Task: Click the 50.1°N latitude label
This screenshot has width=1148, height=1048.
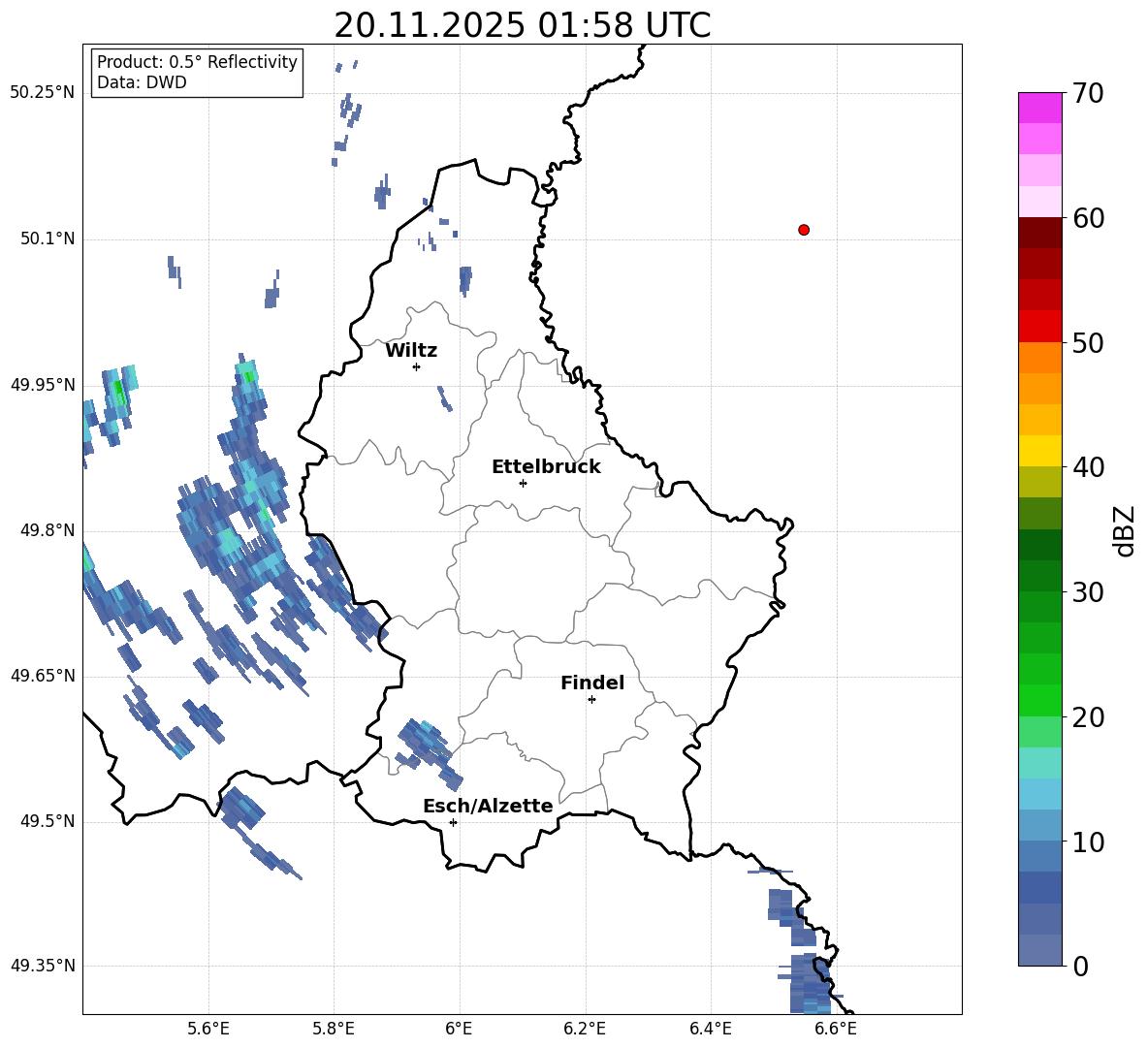Action: 48,238
